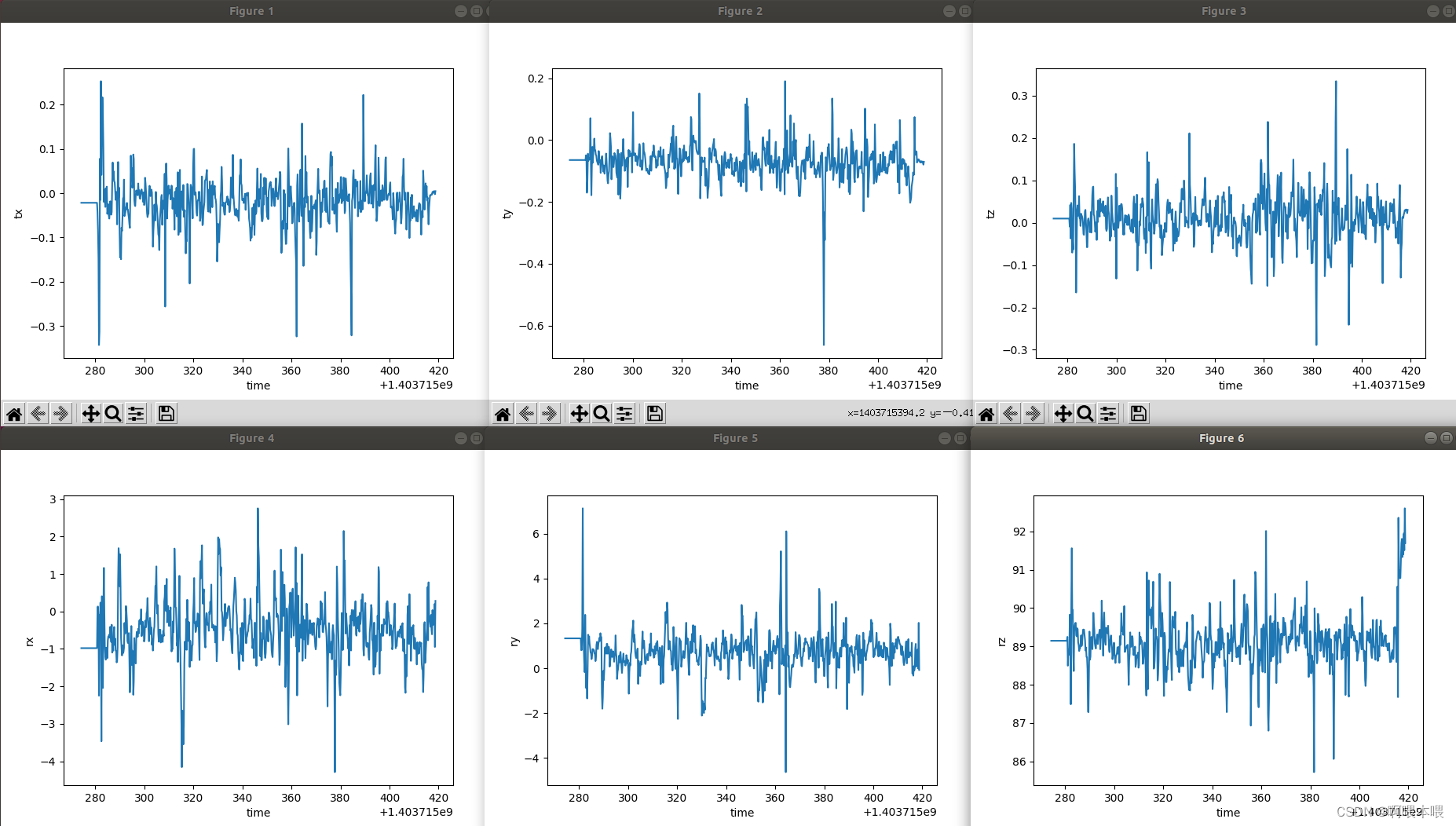The image size is (1456, 826).
Task: Click Back arrow in Figure 2 toolbar
Action: [x=526, y=414]
